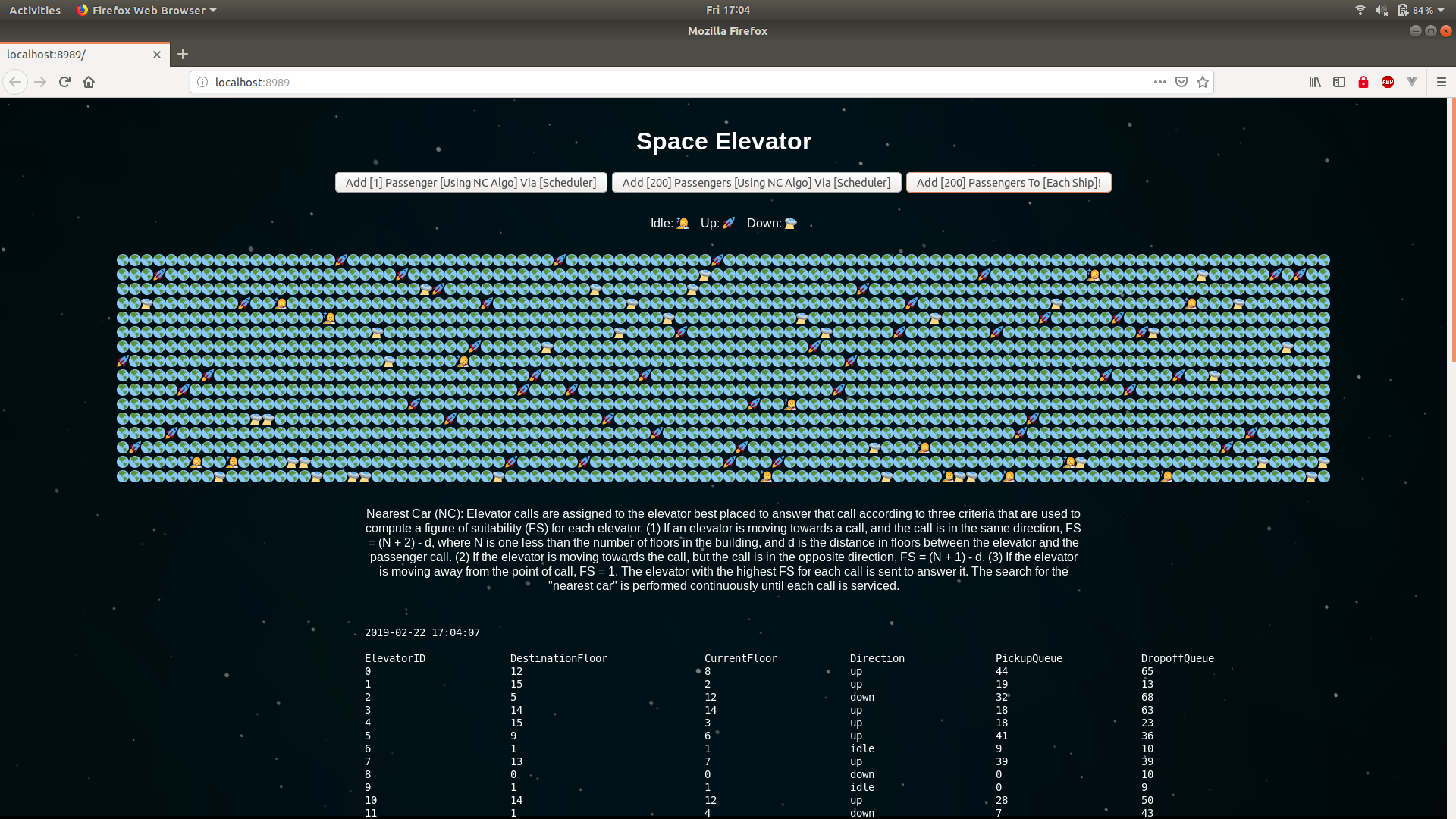Viewport: 1456px width, 819px height.
Task: Open page actions three-dot menu
Action: (1160, 82)
